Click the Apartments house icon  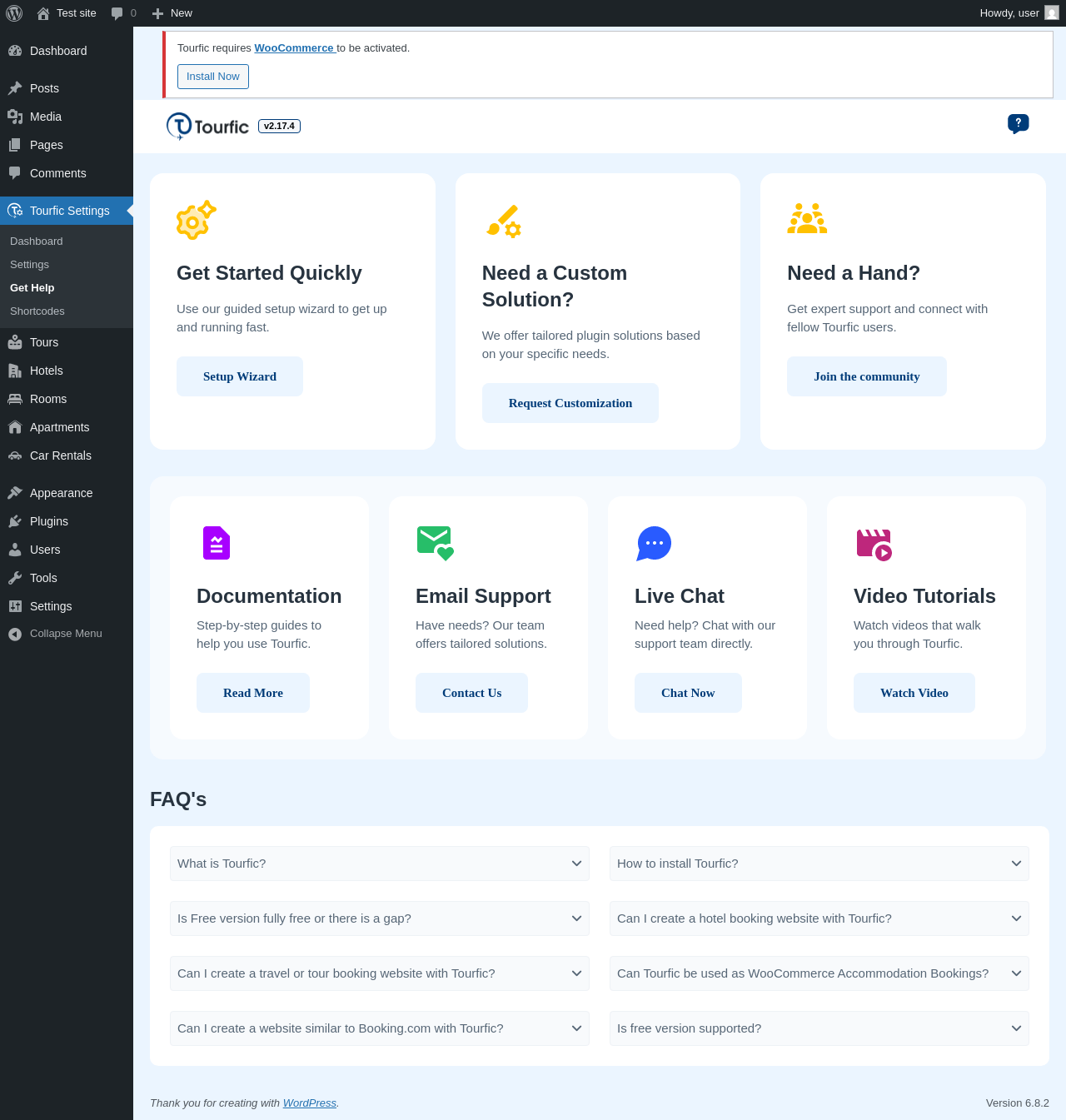(15, 427)
